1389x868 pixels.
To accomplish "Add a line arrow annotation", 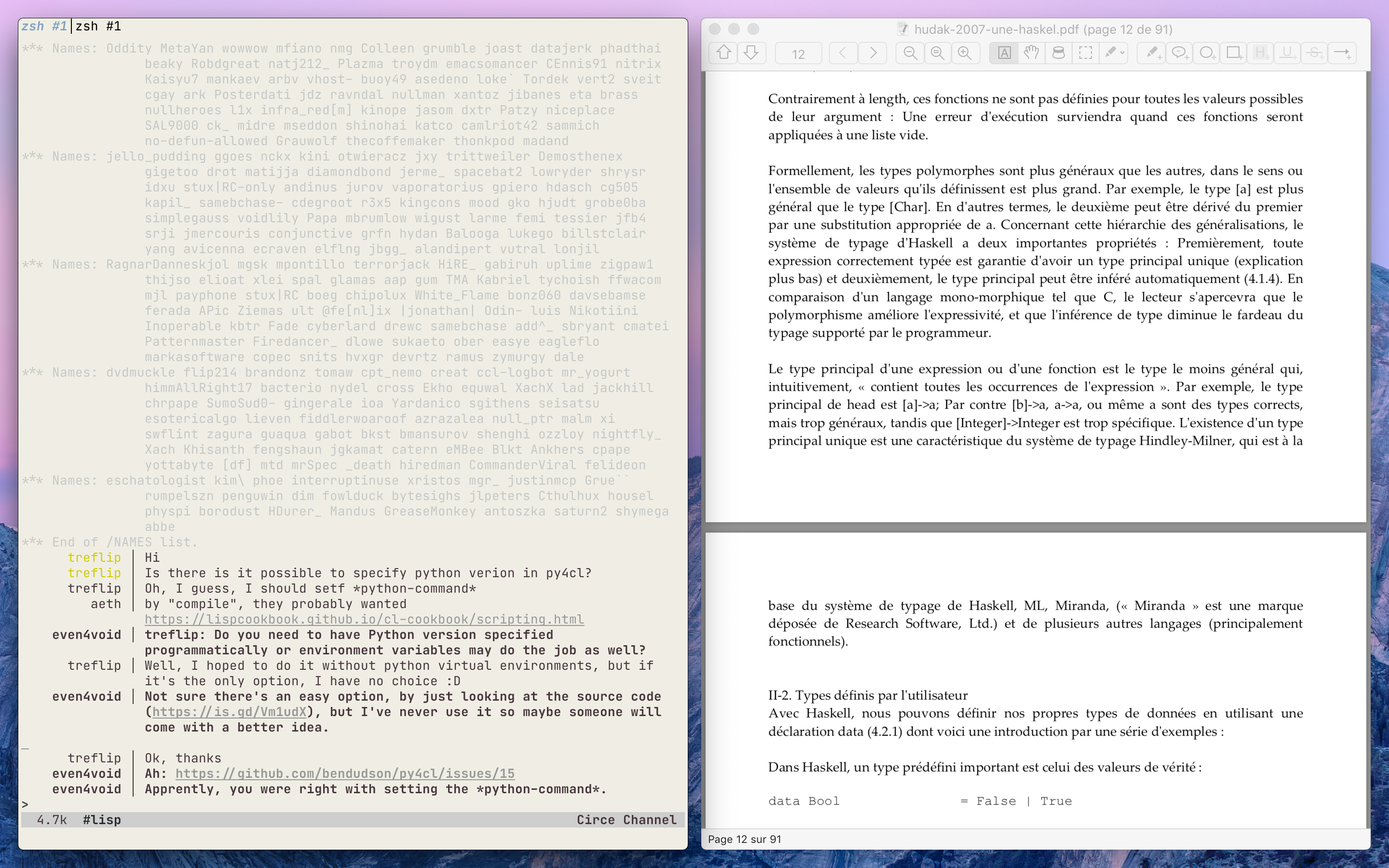I will 1342,54.
